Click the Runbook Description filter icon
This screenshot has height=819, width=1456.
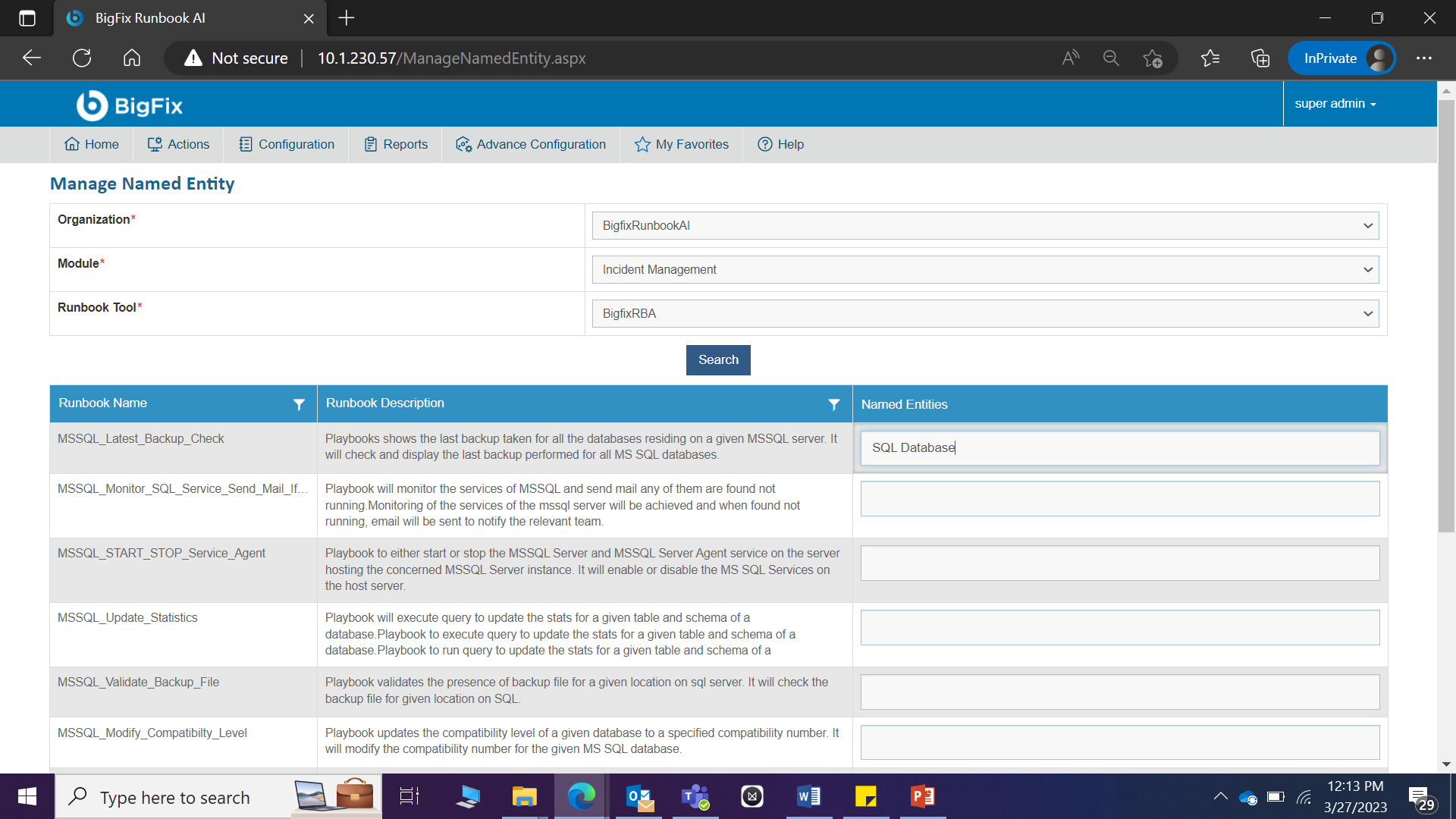833,405
